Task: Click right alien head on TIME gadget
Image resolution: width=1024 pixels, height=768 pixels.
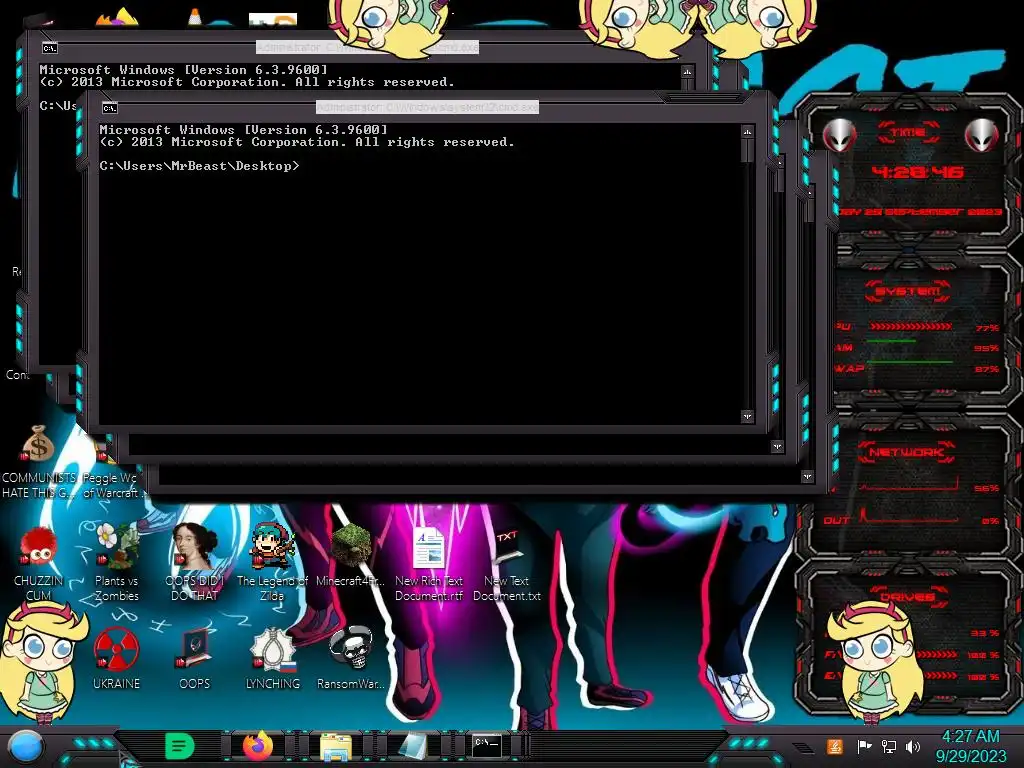Action: pyautogui.click(x=981, y=136)
